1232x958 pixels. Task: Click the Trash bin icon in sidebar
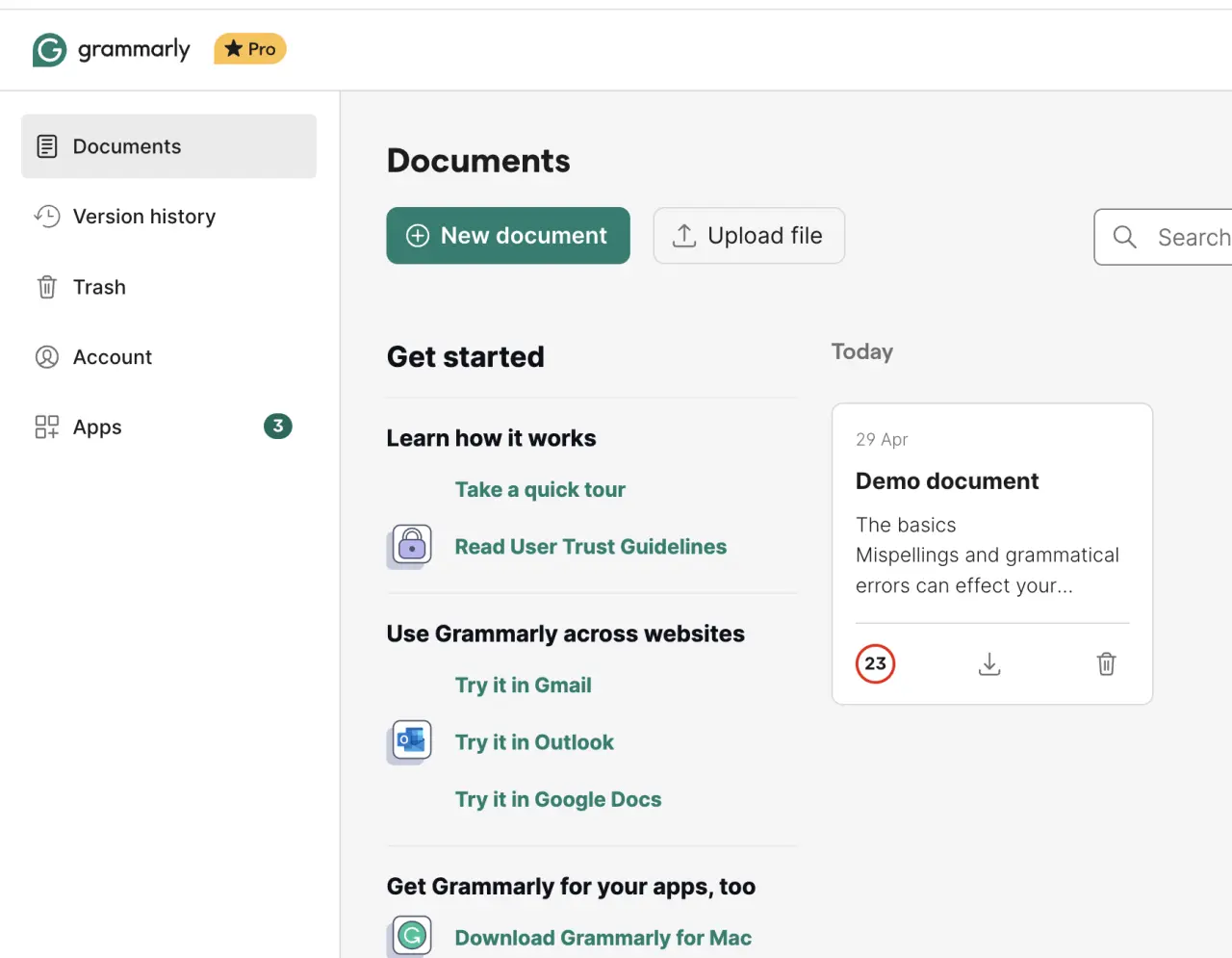[x=47, y=287]
